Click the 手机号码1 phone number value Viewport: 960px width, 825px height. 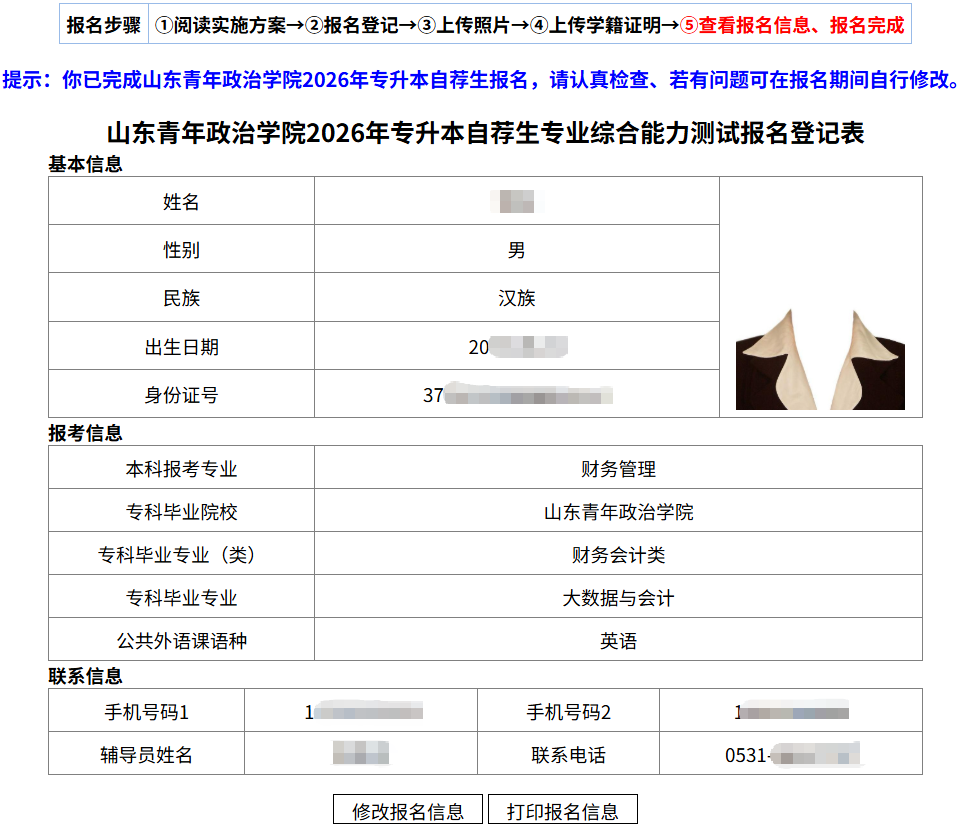363,712
